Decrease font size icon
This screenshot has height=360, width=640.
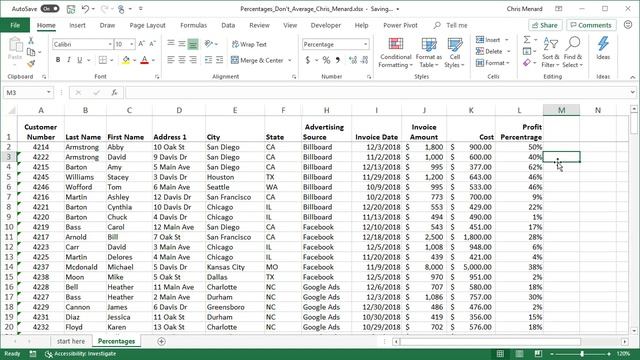(152, 44)
